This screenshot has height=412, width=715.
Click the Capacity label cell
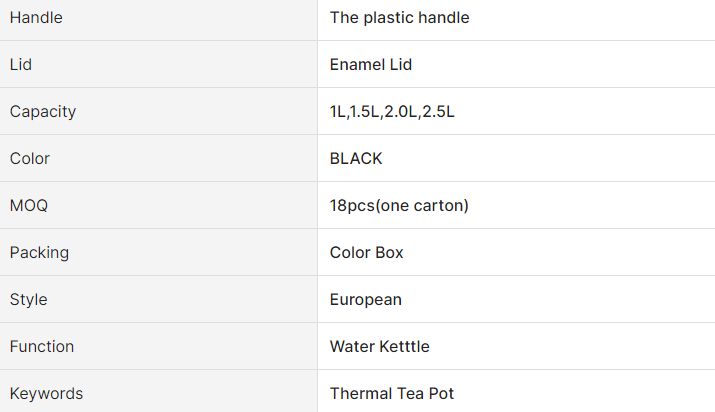click(x=43, y=112)
